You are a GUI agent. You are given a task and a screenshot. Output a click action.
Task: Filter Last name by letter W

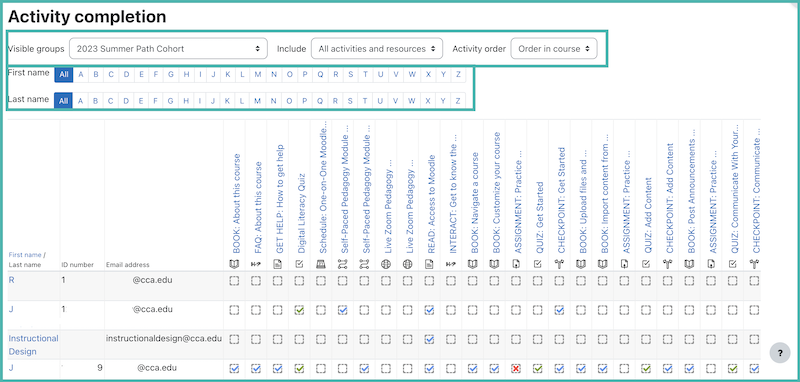412,100
